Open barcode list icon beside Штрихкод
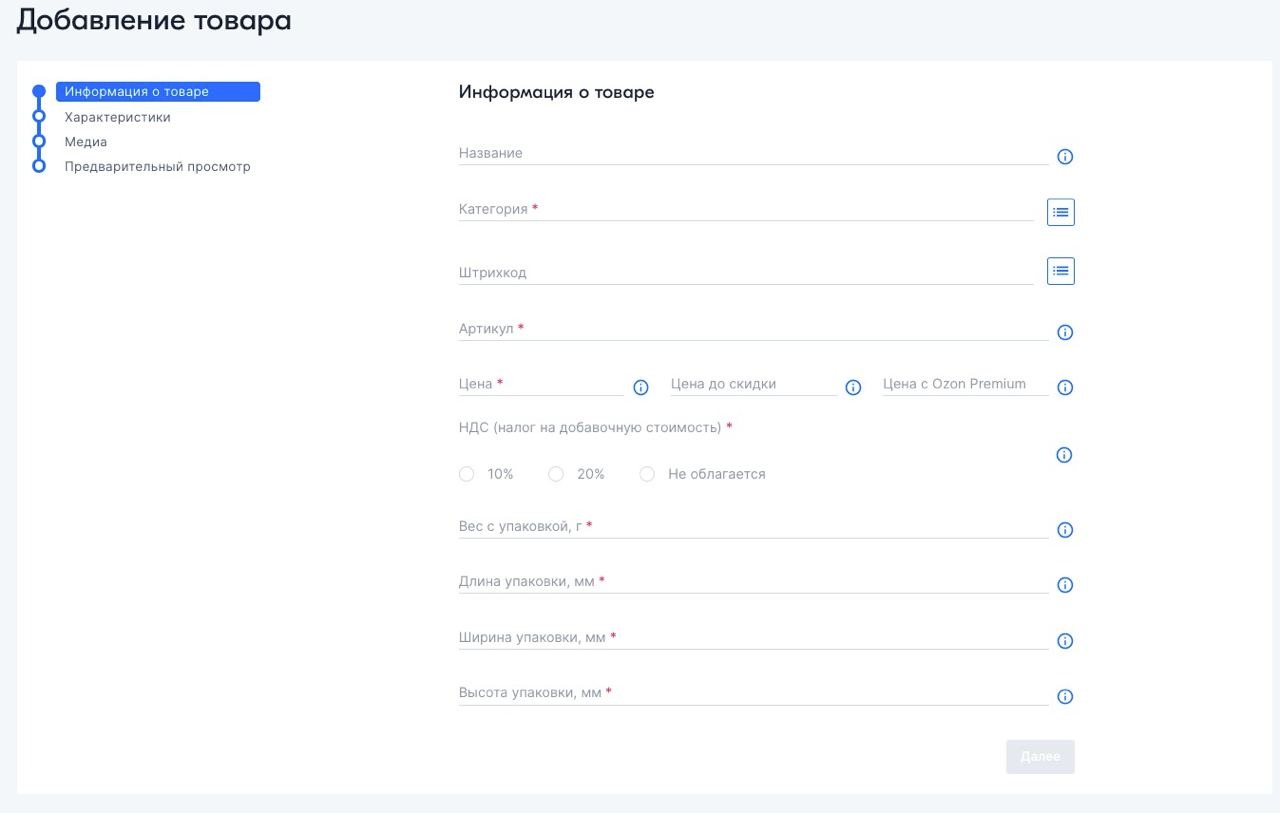This screenshot has width=1280, height=813. (1061, 271)
